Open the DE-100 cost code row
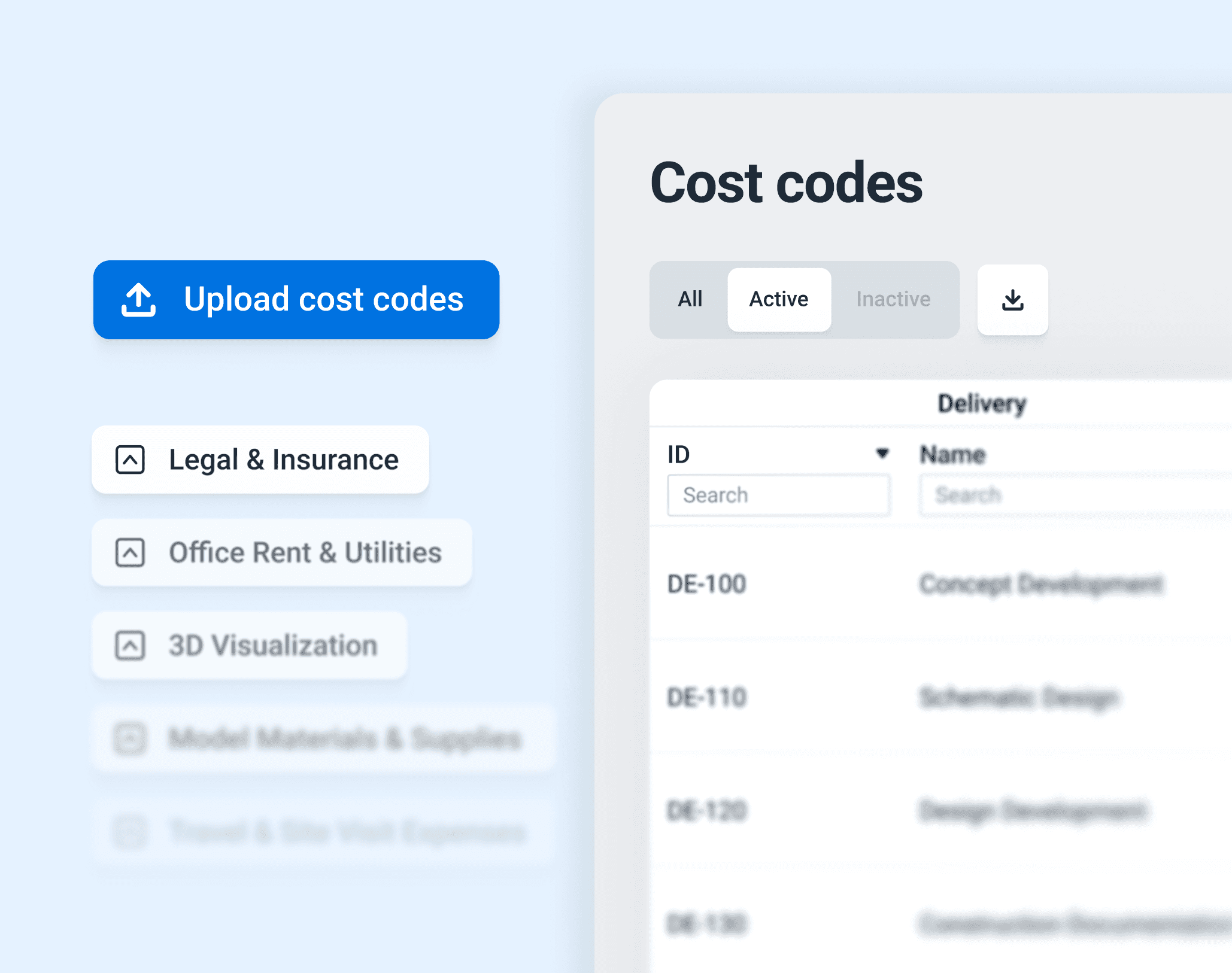Image resolution: width=1232 pixels, height=973 pixels. coord(941,584)
